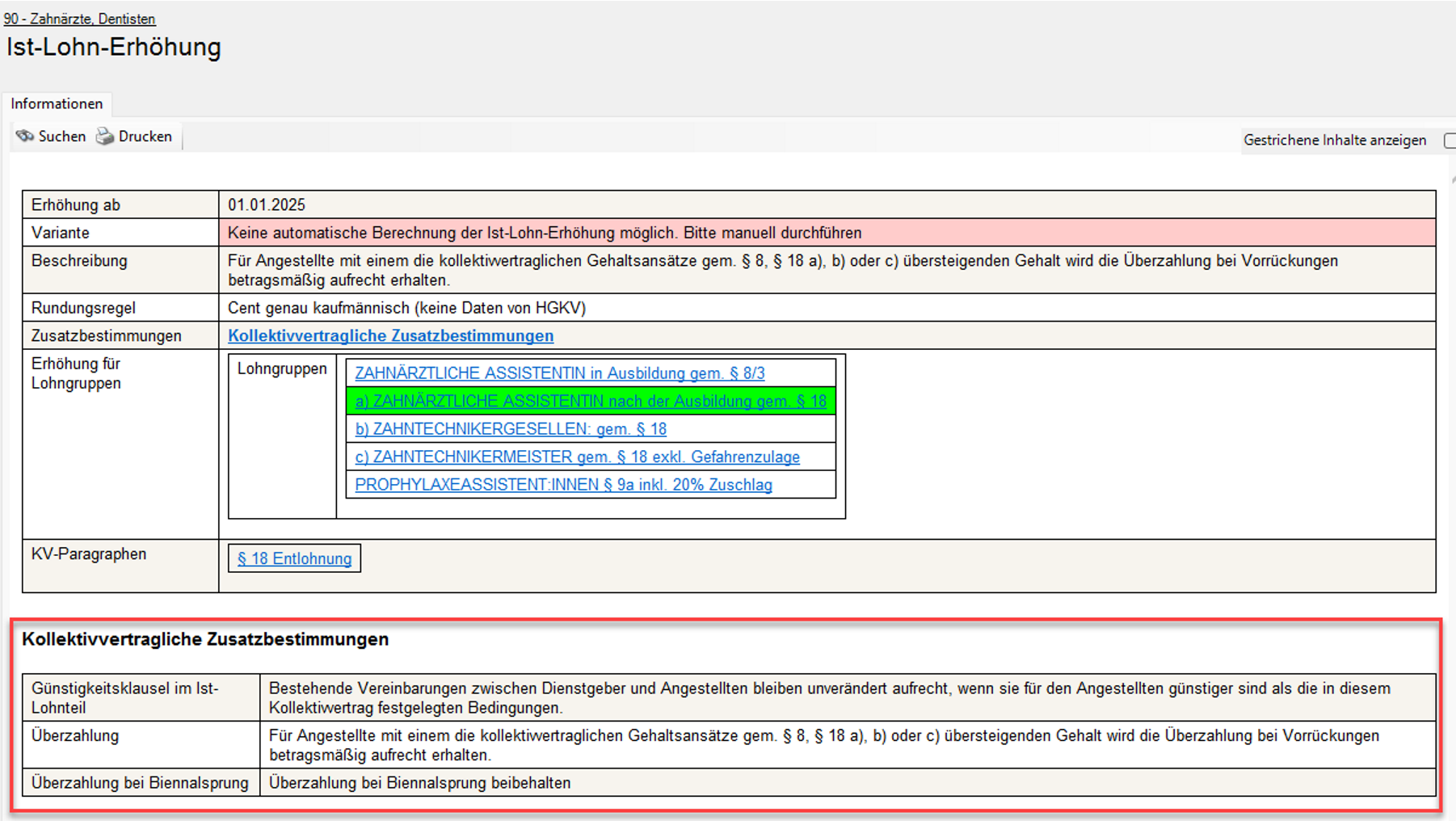Click the Erhöhung ab date 01.01.2025
The width and height of the screenshot is (1456, 821).
tap(267, 205)
